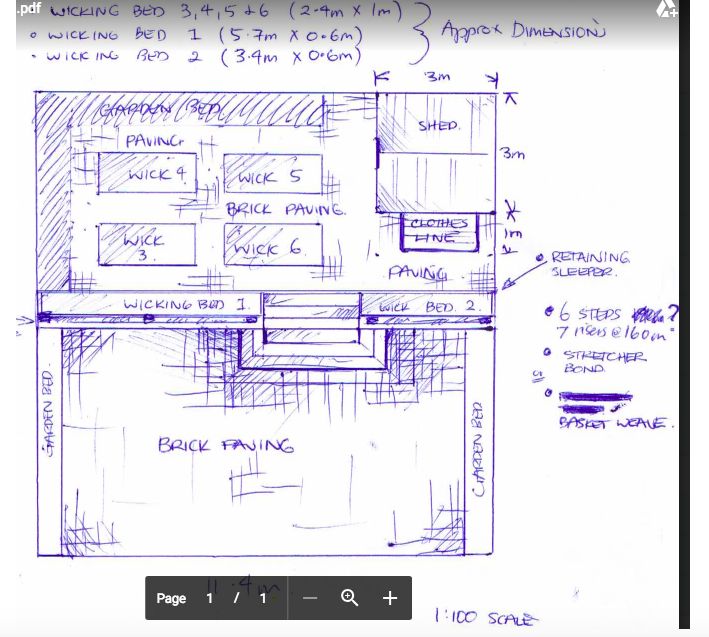Click the dark vertical scrollbar at right
The height and width of the screenshot is (637, 709).
[x=684, y=314]
